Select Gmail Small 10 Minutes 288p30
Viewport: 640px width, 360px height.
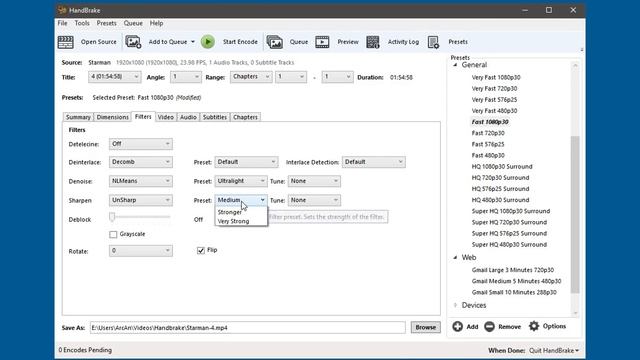[514, 292]
